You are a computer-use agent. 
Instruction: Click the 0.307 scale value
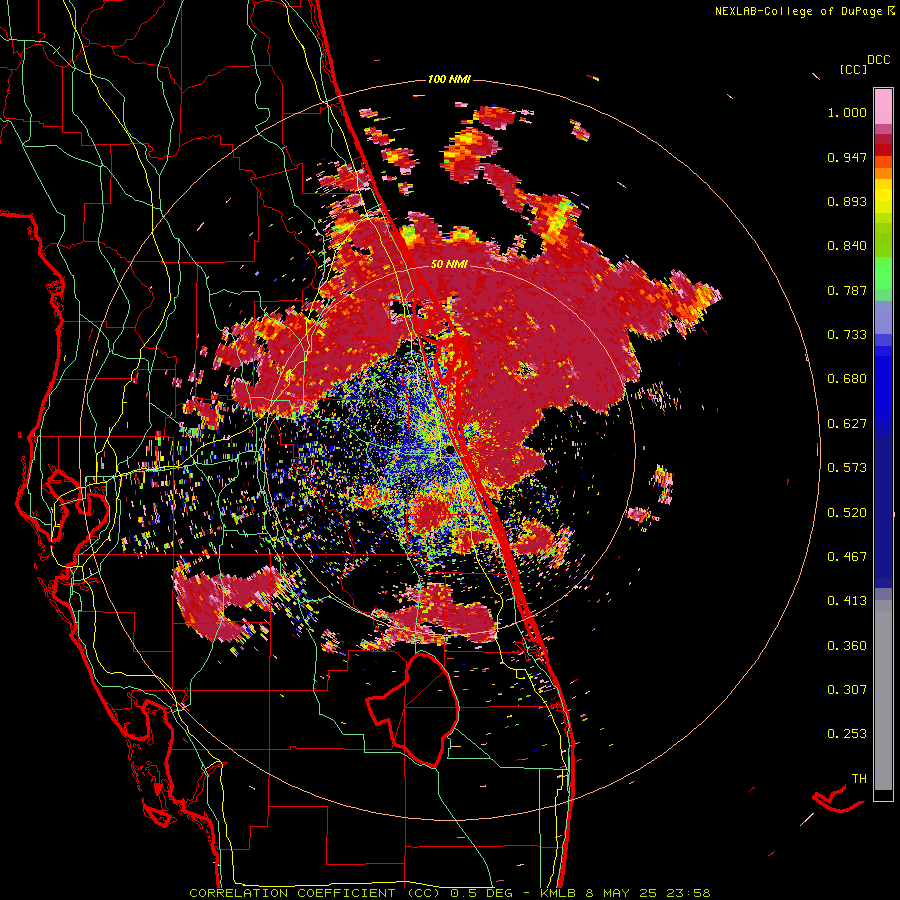tap(847, 690)
